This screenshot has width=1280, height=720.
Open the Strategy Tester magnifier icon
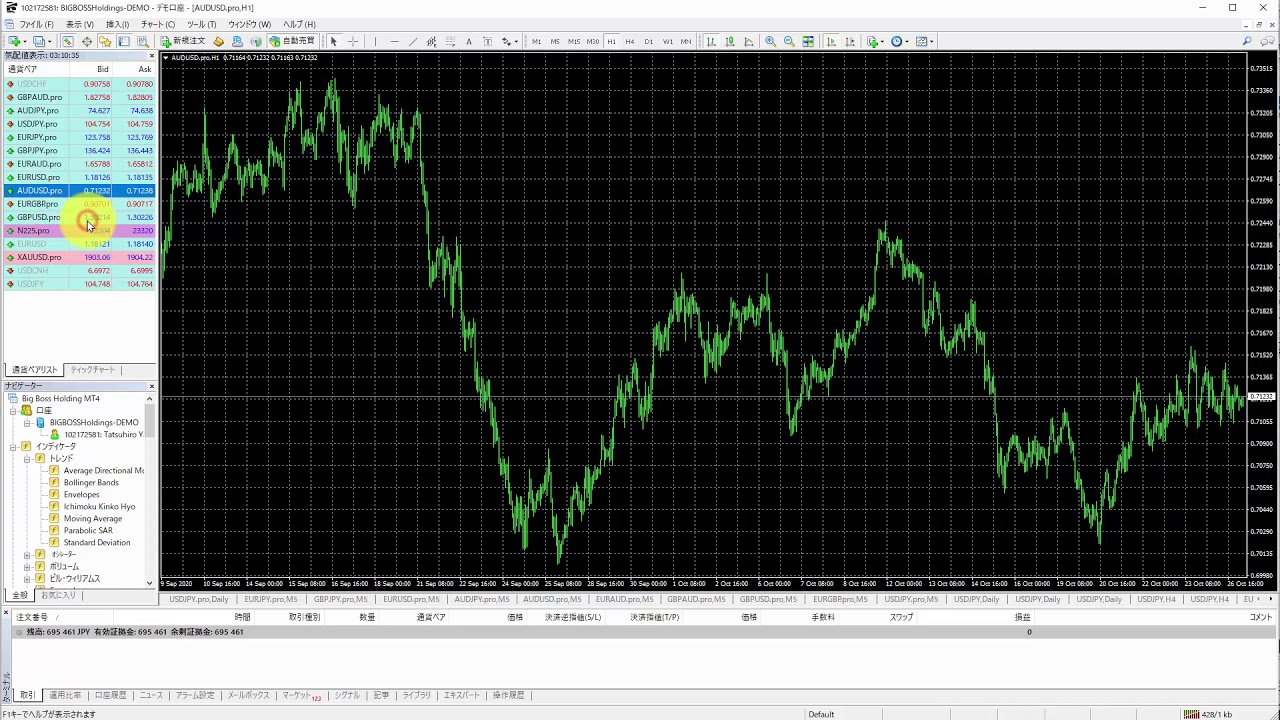coord(143,41)
